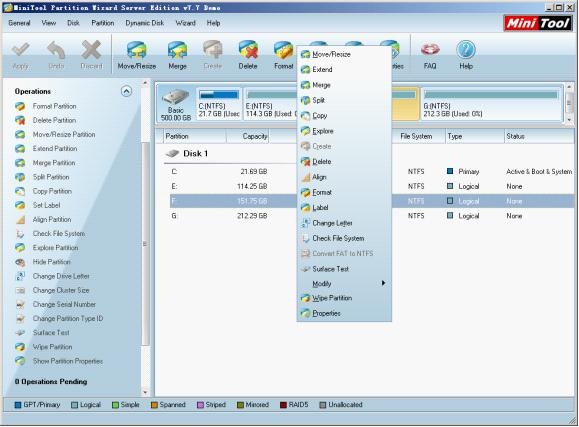579x427 pixels.
Task: Select the E: partition row
Action: (x=371, y=186)
